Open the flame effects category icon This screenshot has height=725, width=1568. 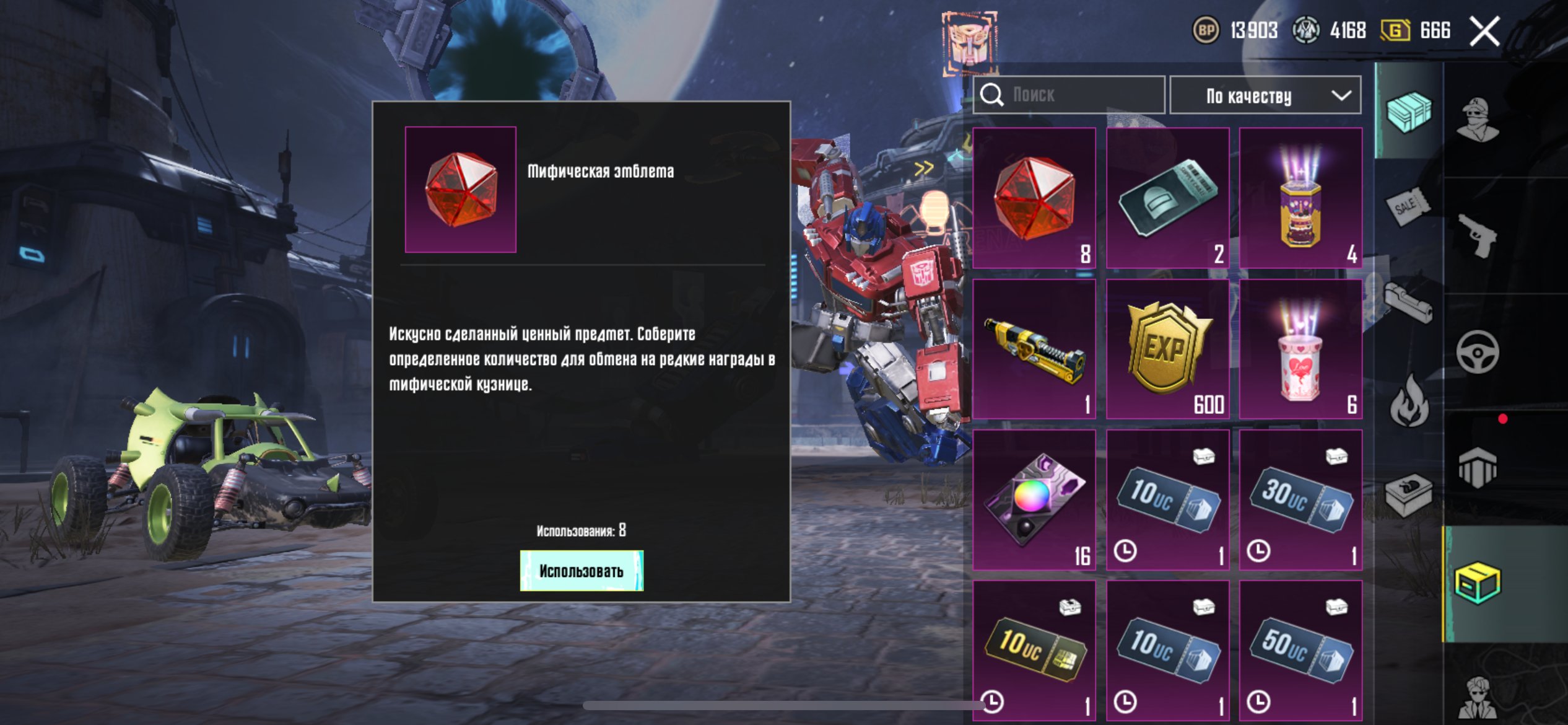point(1409,400)
